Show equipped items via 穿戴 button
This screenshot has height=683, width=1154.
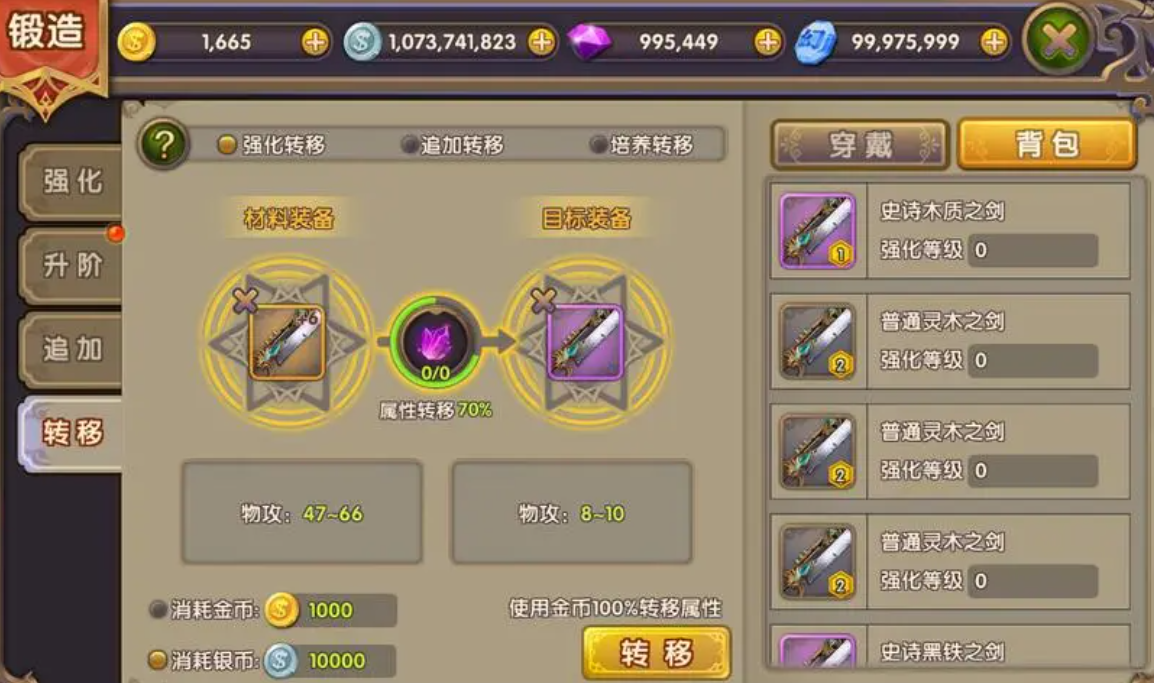coord(860,145)
